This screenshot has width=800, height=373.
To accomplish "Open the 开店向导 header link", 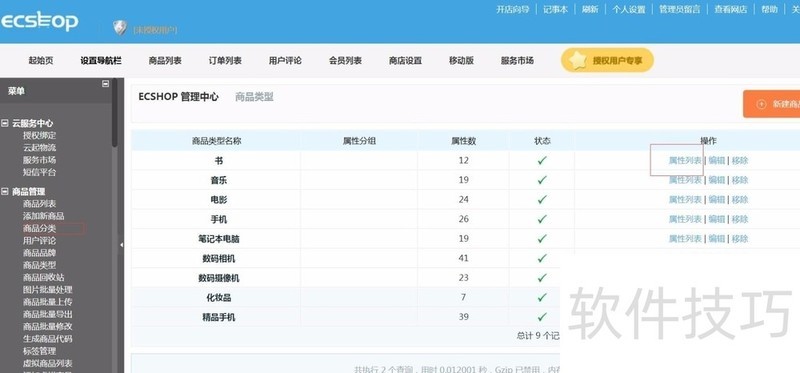I will coord(513,9).
